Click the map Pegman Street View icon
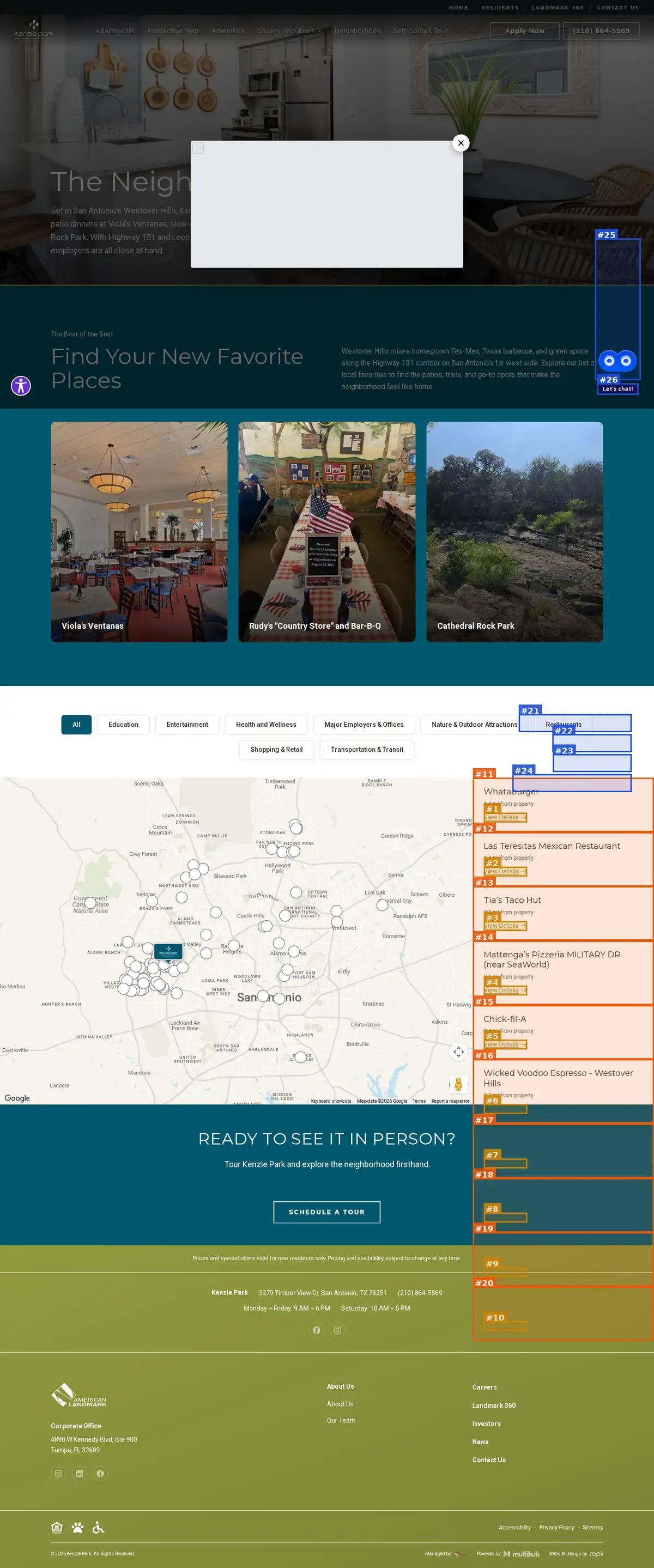The height and width of the screenshot is (1568, 654). click(x=458, y=1084)
